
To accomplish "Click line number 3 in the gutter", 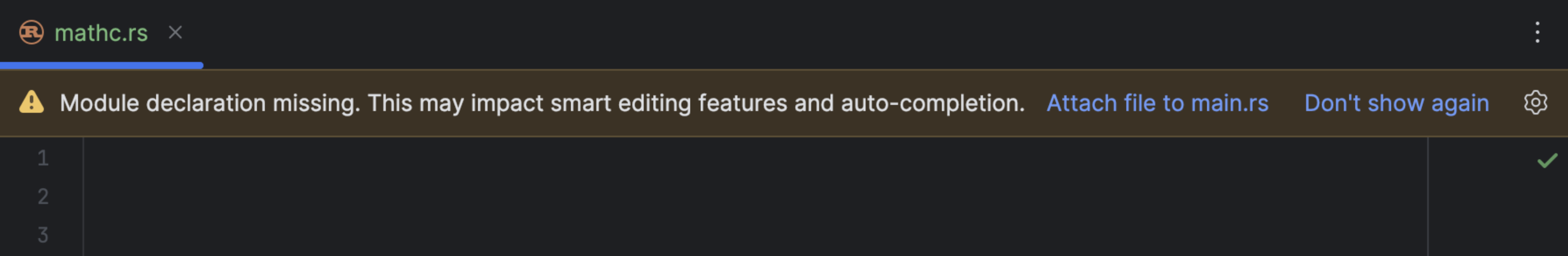I will (43, 235).
